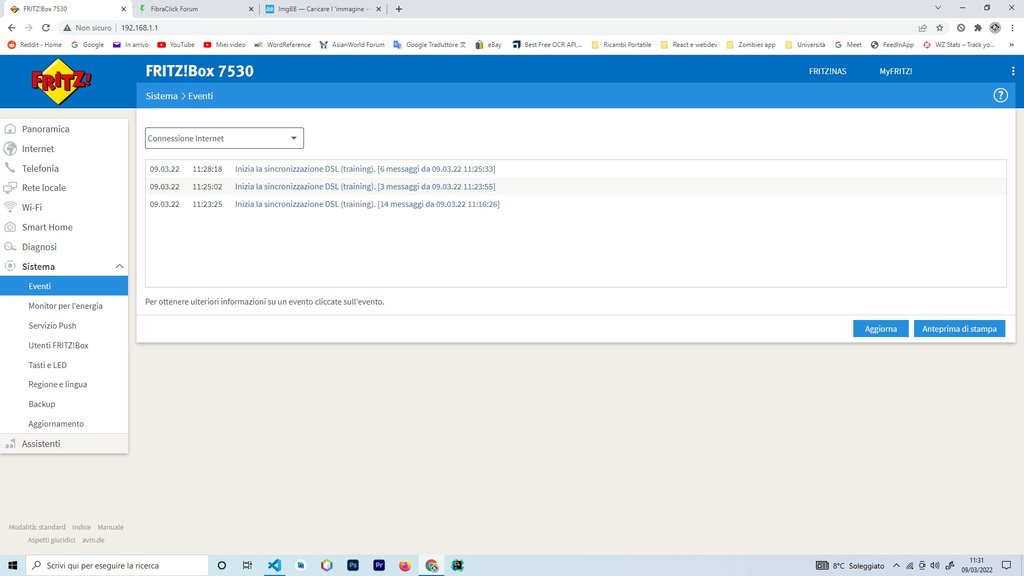The image size is (1024, 576).
Task: Click Anteprima di stampa button
Action: point(959,328)
